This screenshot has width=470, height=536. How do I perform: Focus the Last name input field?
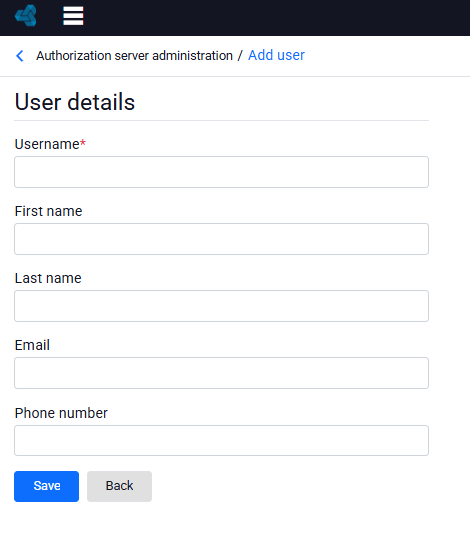click(x=221, y=306)
